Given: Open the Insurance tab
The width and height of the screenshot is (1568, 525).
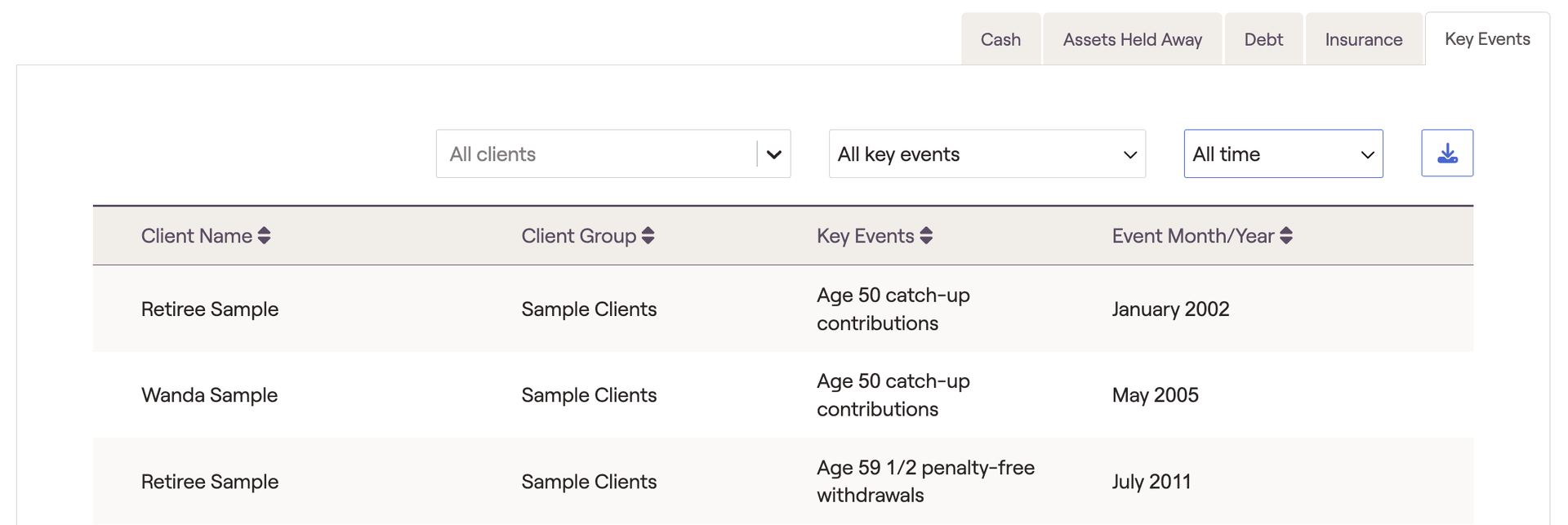Looking at the screenshot, I should (1363, 39).
